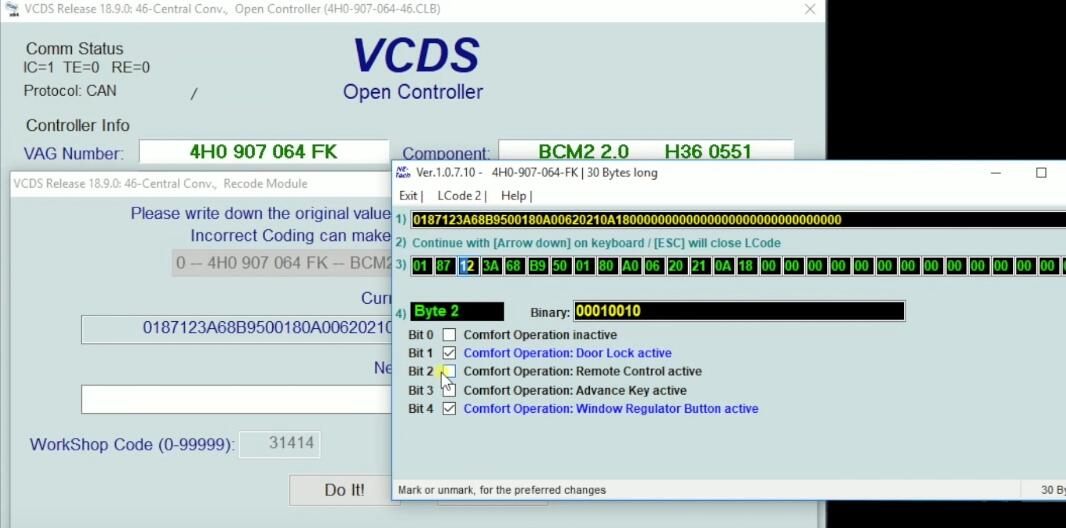Click the VAG Number field 4H0 907 064 FK
The height and width of the screenshot is (528, 1066).
(x=264, y=152)
